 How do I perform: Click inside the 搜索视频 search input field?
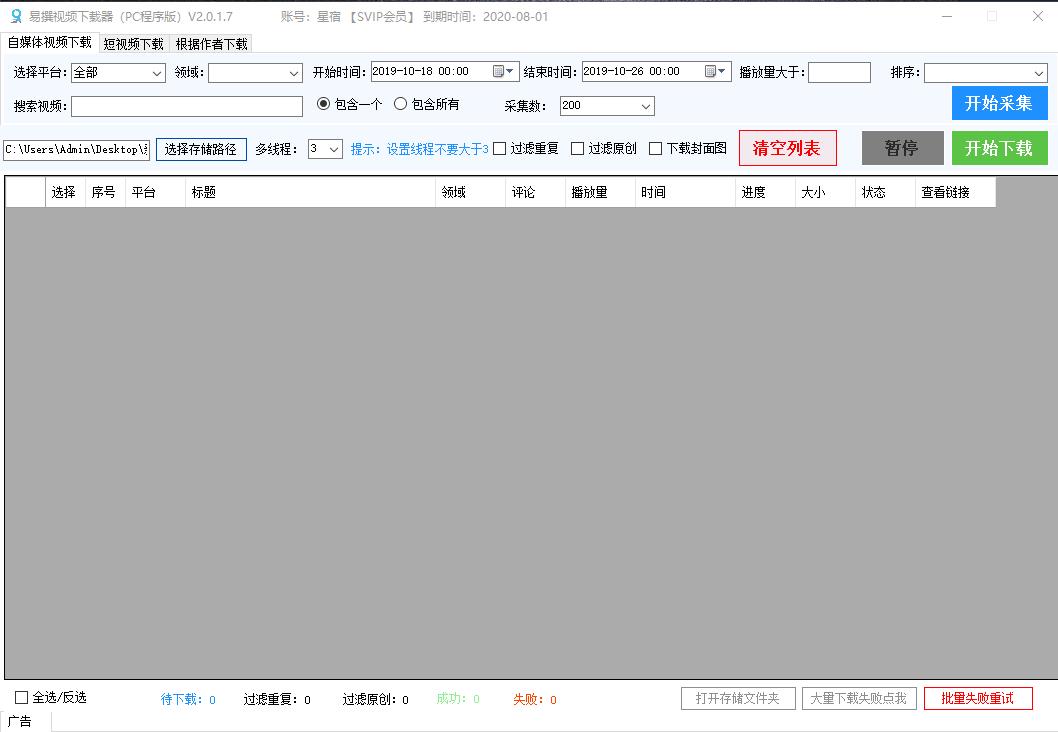click(185, 105)
